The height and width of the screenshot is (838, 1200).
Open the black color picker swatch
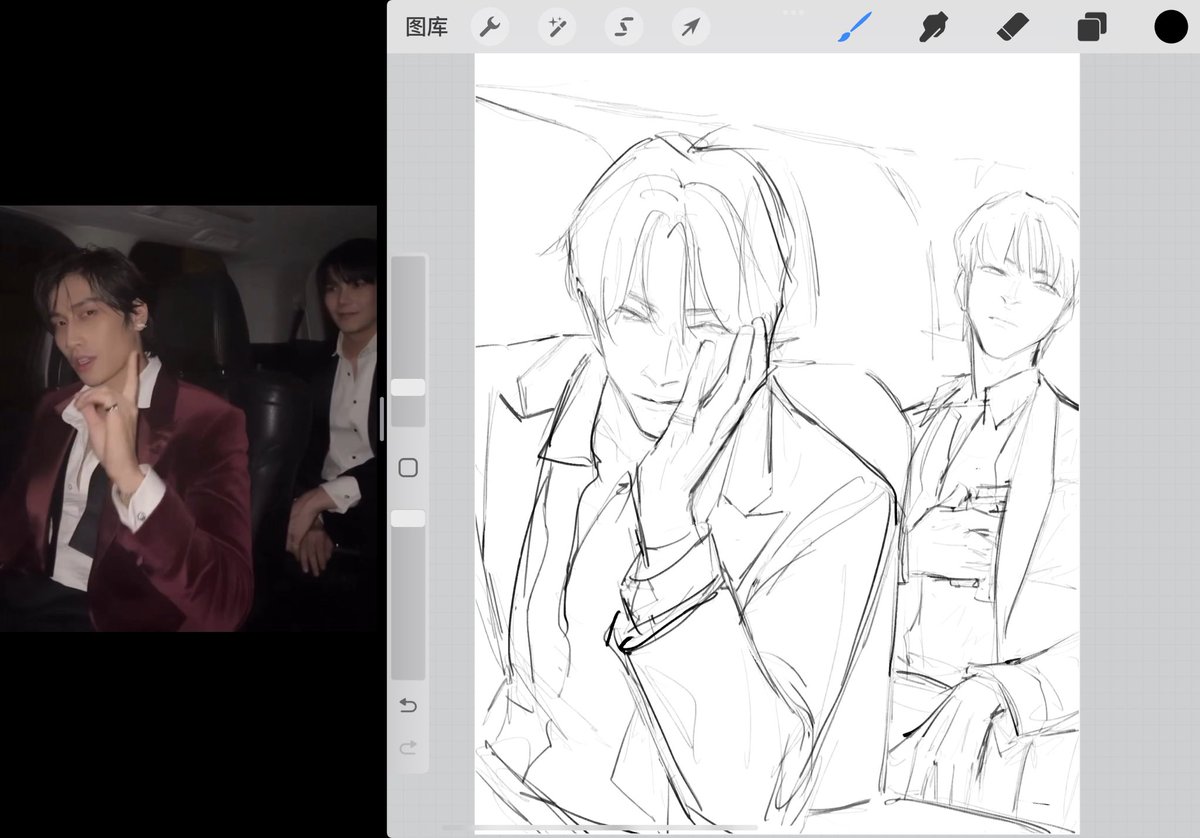click(1171, 27)
